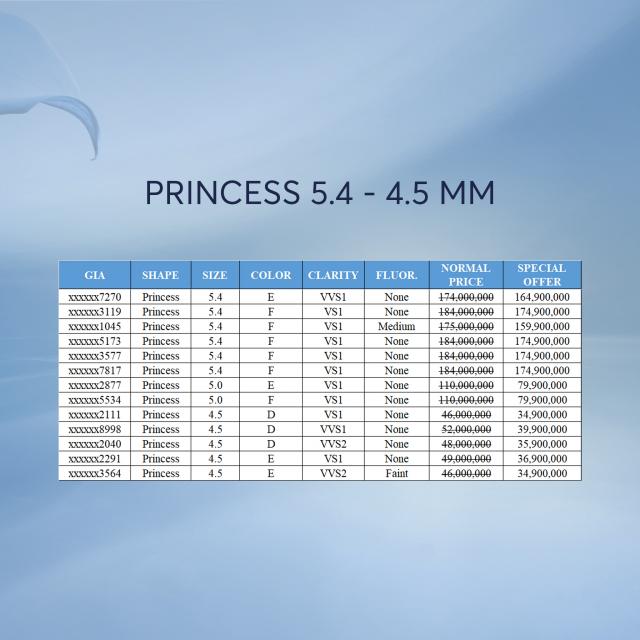This screenshot has height=640, width=640.
Task: Select the FLUOR. column header
Action: [x=396, y=275]
